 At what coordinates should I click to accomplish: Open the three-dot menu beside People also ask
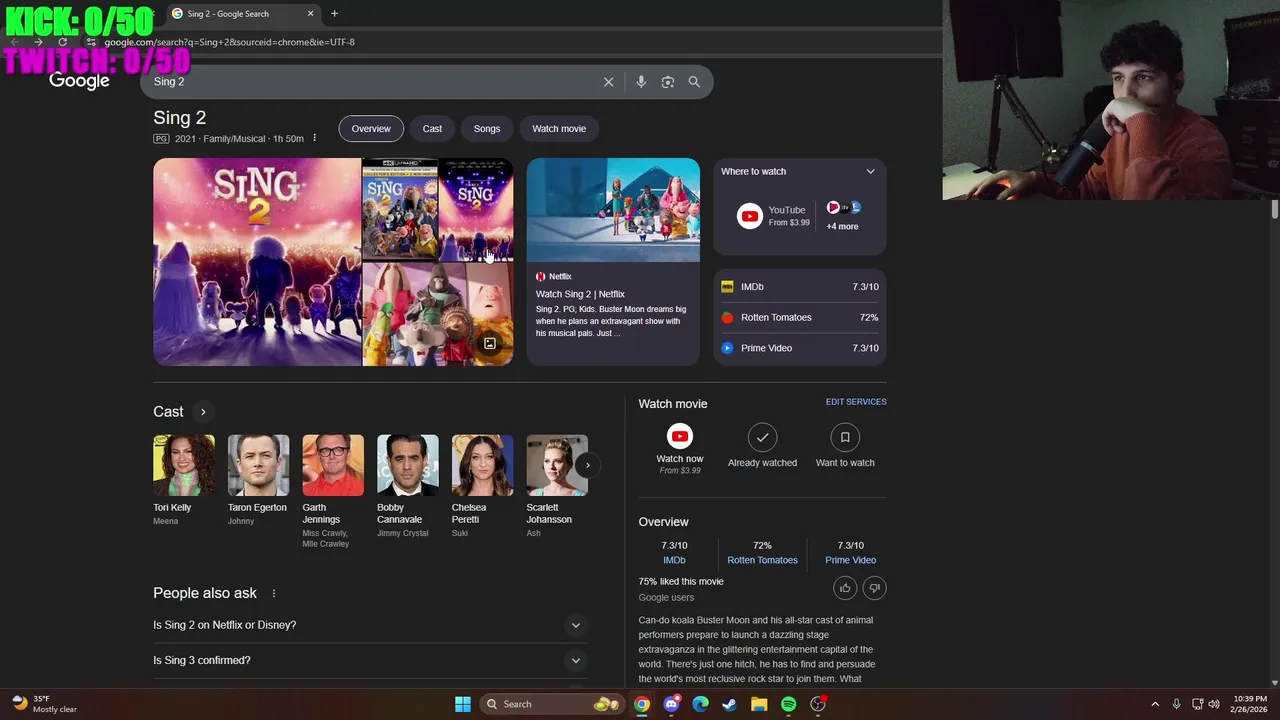(x=274, y=593)
